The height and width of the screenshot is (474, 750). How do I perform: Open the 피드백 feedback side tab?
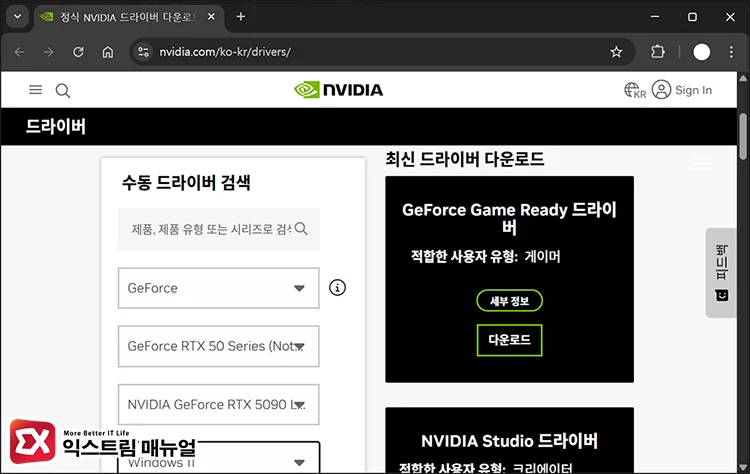pyautogui.click(x=721, y=273)
